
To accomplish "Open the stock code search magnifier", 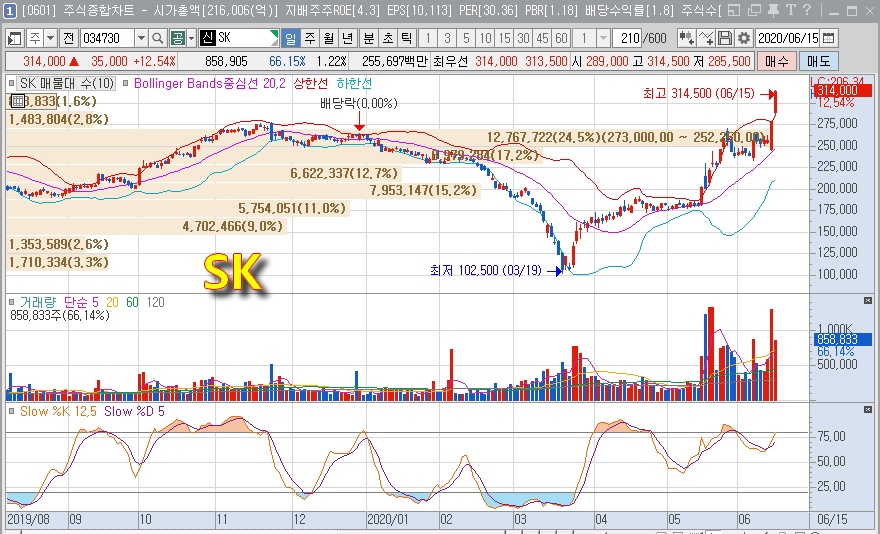I will click(x=158, y=38).
